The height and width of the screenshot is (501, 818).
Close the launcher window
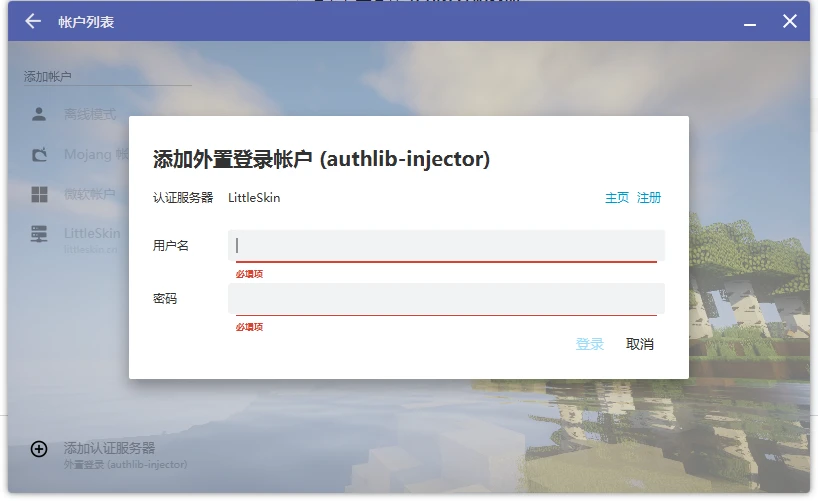coord(790,21)
